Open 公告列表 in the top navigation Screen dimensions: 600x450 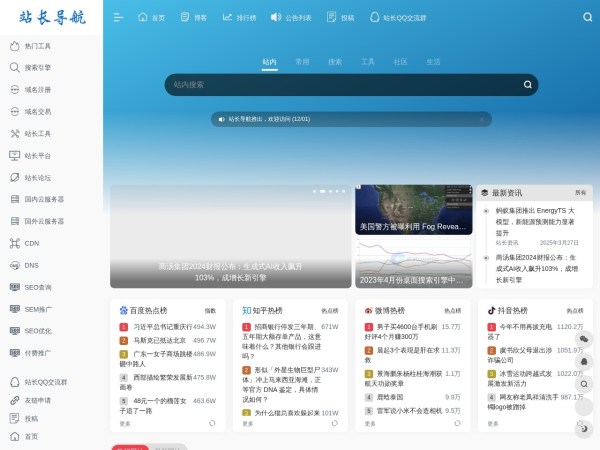[x=291, y=18]
